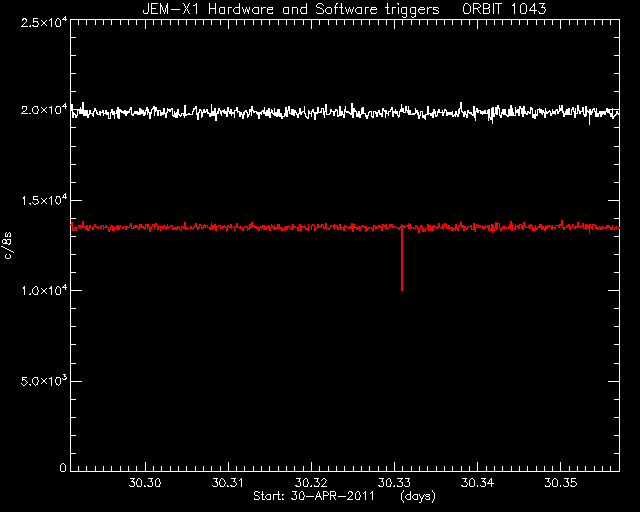
Task: Click the 30.34 x-axis tick label
Action: coord(477,483)
